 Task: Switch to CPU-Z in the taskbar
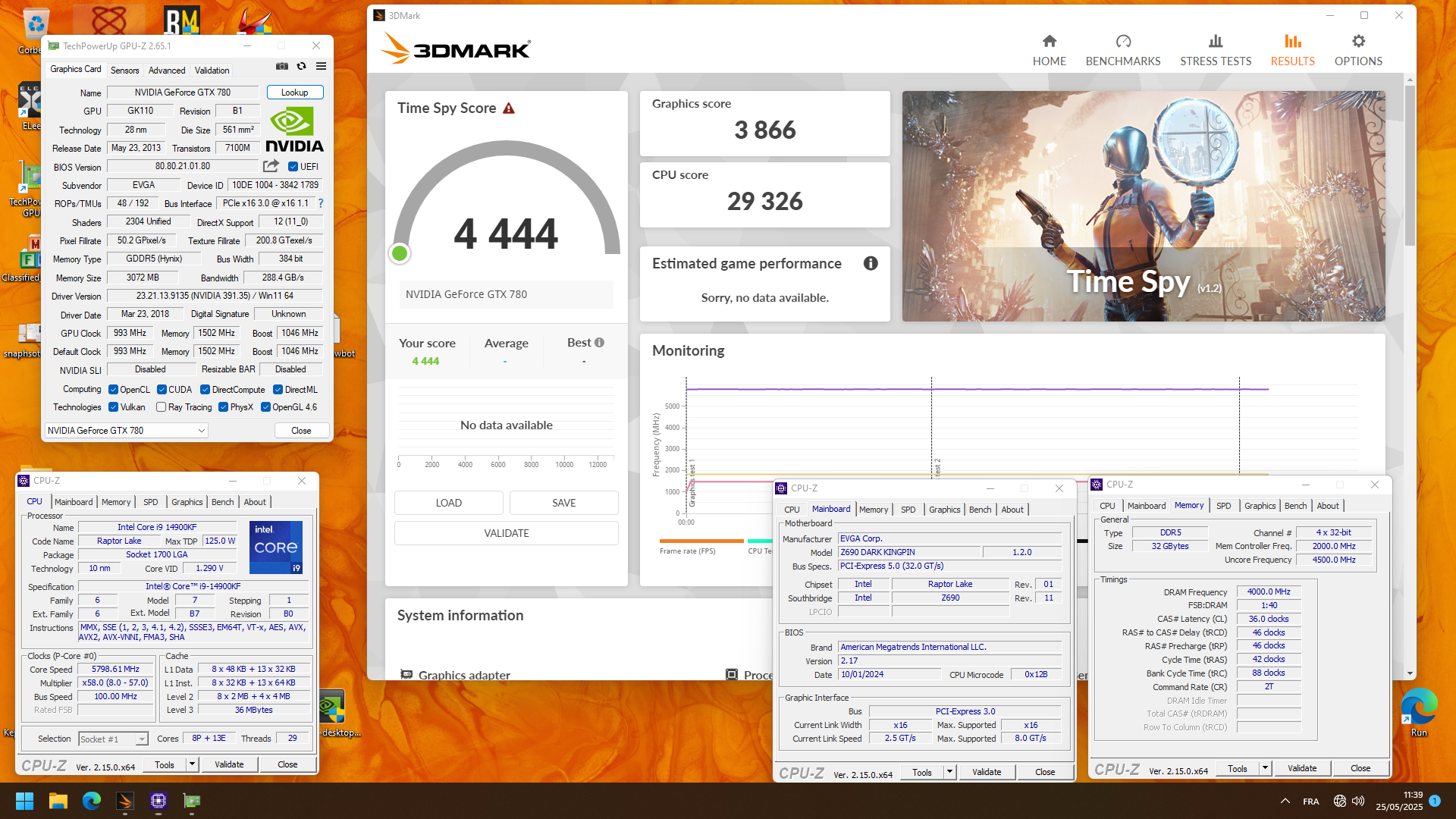coord(158,801)
